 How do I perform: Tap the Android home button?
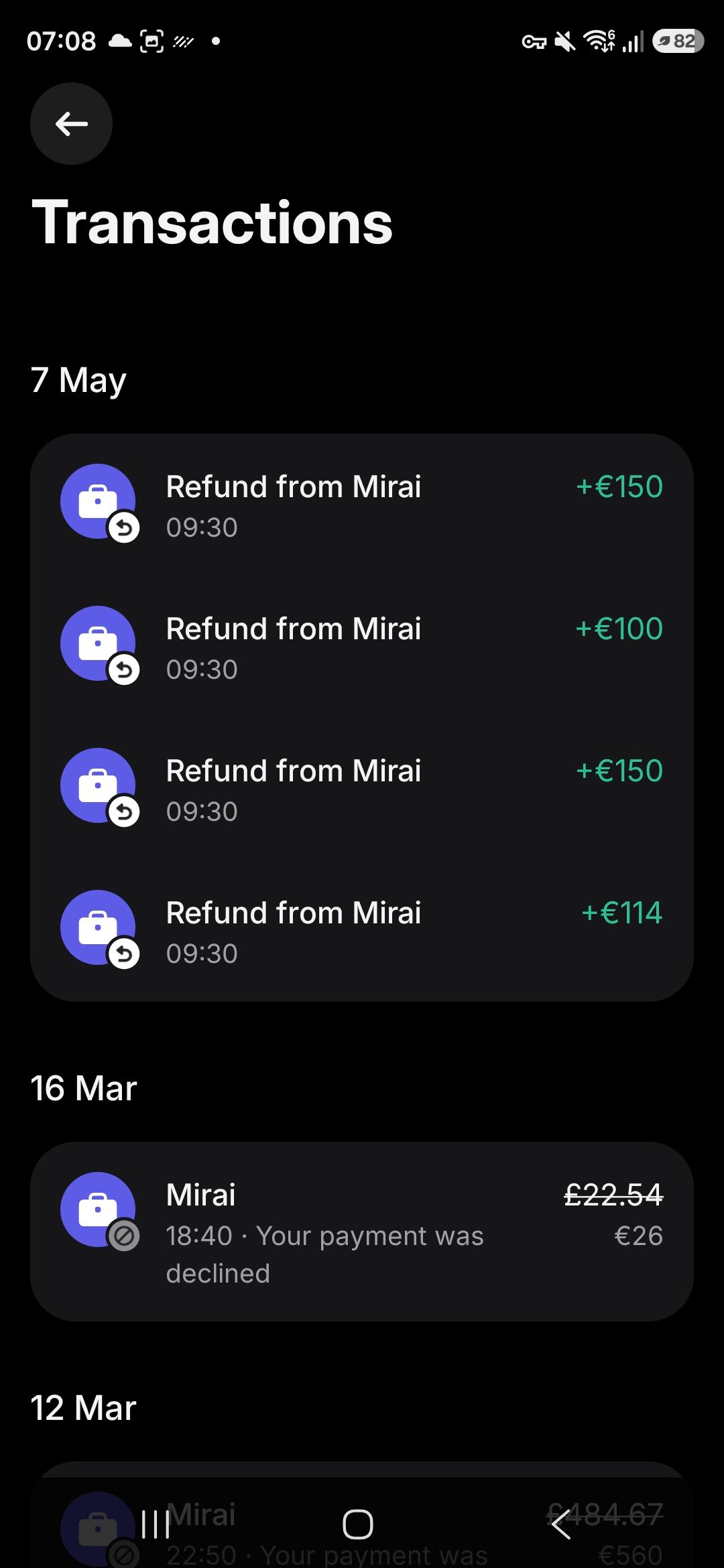tap(358, 1524)
